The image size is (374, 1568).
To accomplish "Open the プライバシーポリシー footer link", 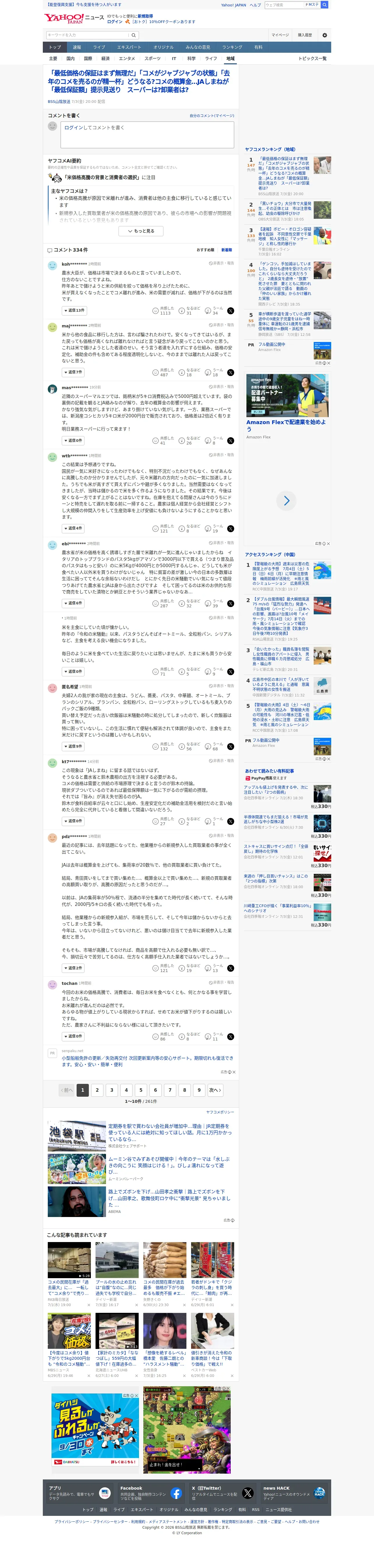I will 72,1522.
